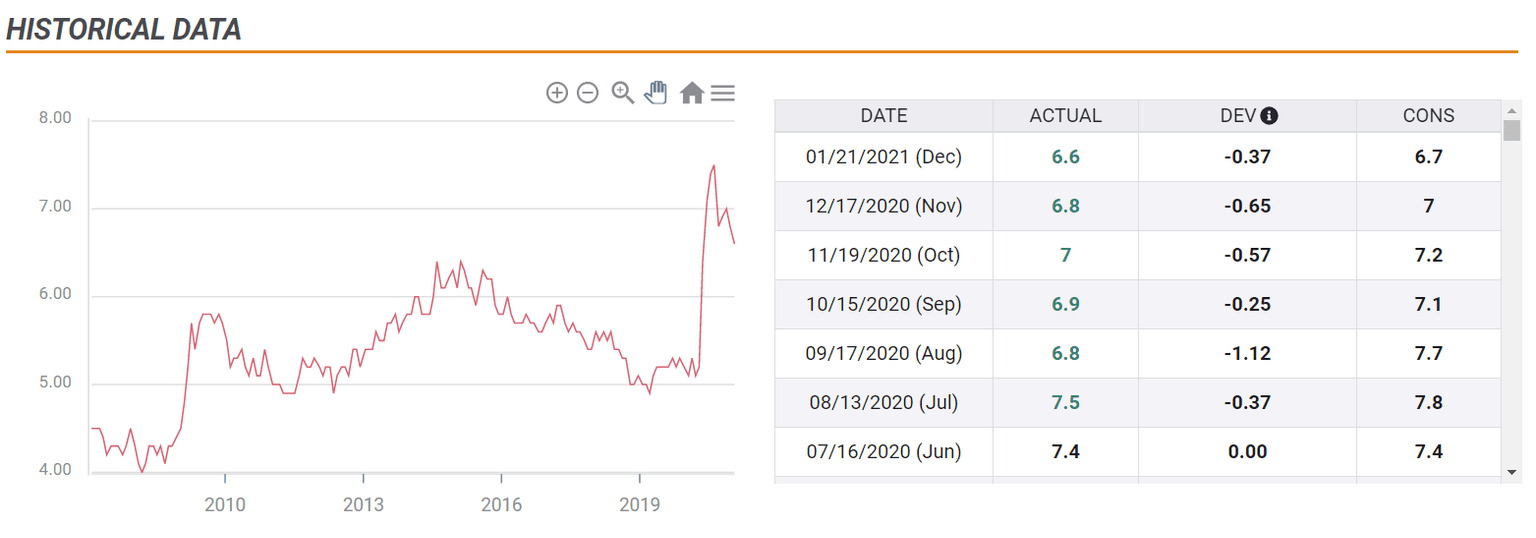Click actual value 7.5 for July
Viewport: 1536px width, 538px height.
1065,402
